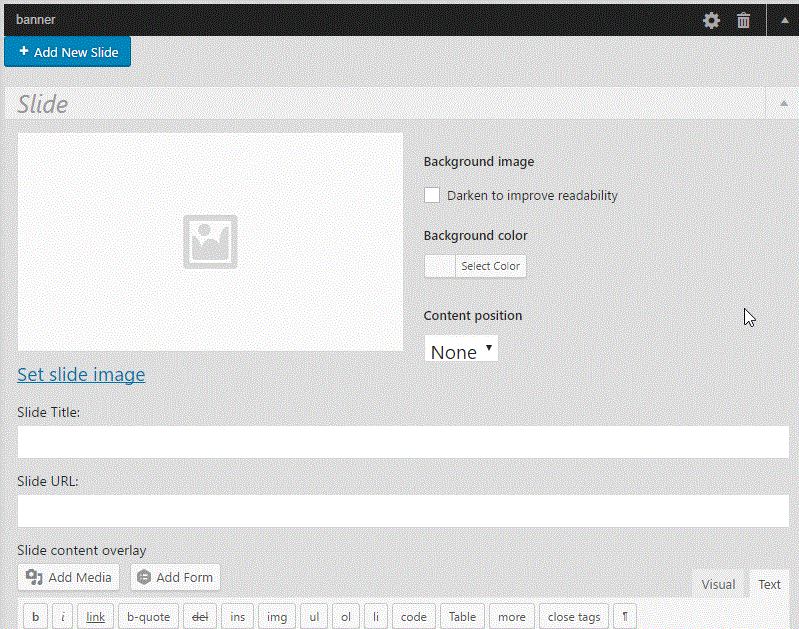
Task: Insert read more tag with more button
Action: 512,617
